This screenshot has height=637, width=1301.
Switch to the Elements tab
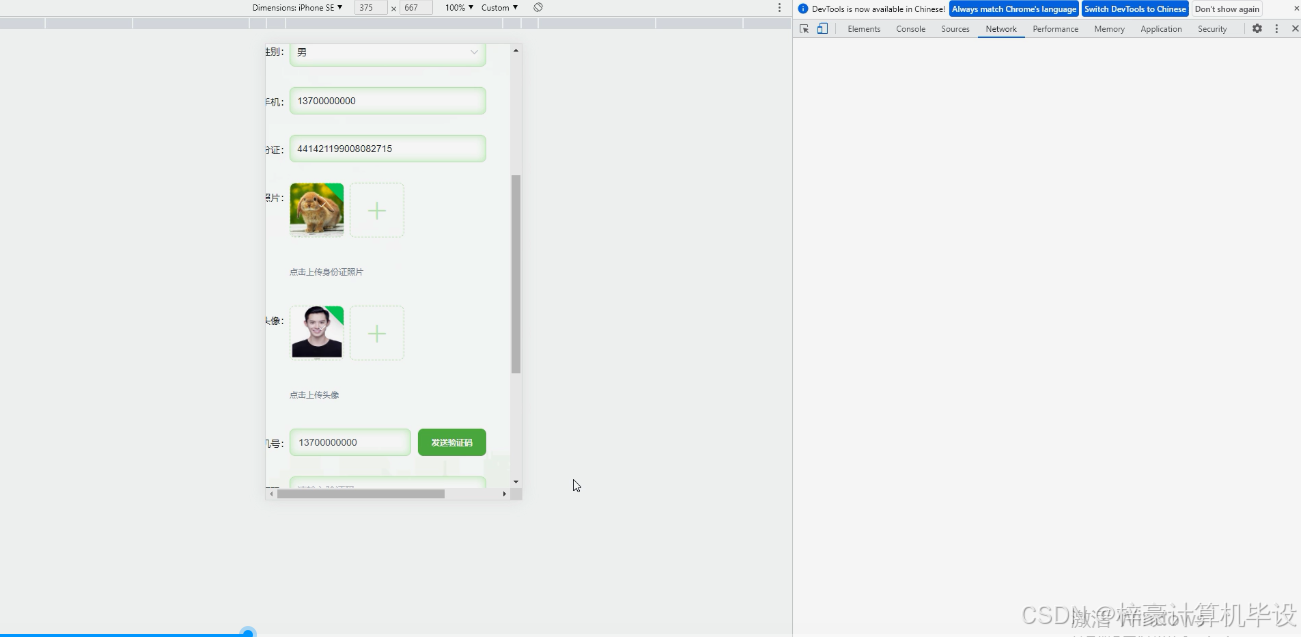[864, 29]
